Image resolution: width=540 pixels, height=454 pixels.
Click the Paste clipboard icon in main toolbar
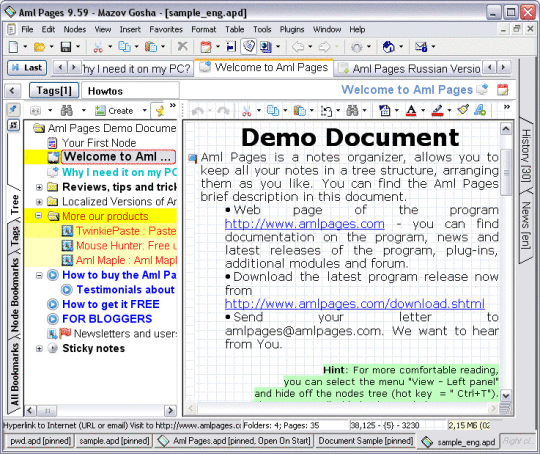pos(151,47)
